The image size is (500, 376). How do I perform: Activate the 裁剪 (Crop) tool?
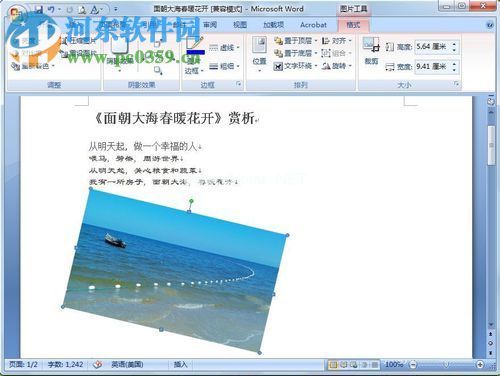(x=371, y=51)
